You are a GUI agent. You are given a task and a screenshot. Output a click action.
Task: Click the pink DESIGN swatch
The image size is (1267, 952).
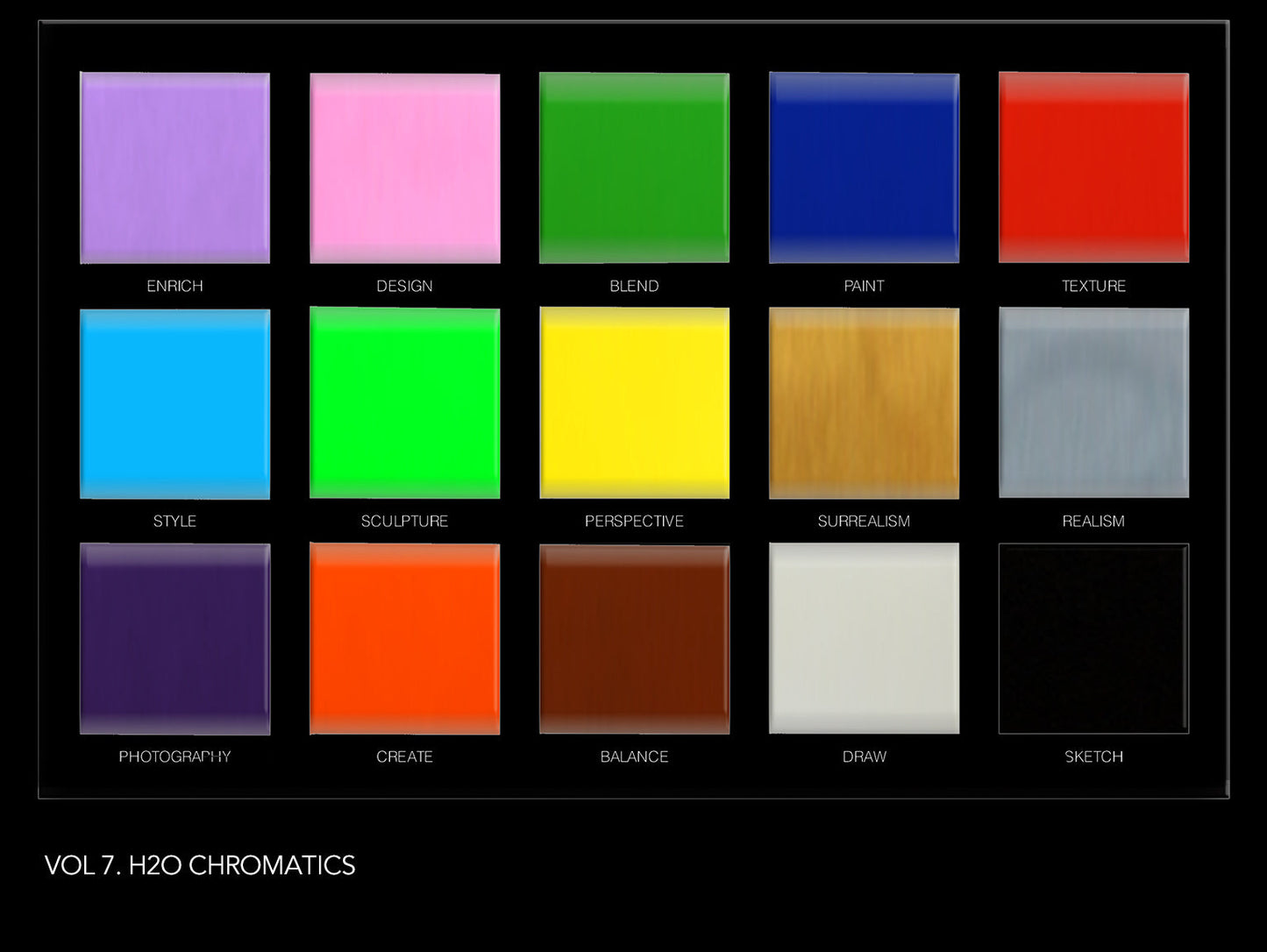(404, 167)
